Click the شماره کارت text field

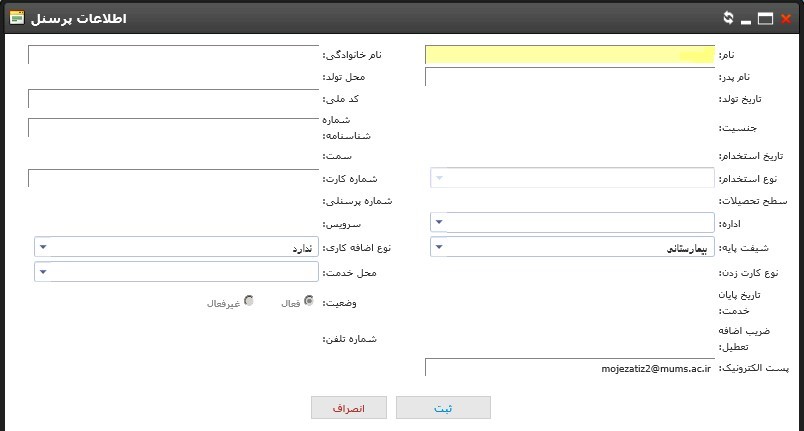coord(172,178)
